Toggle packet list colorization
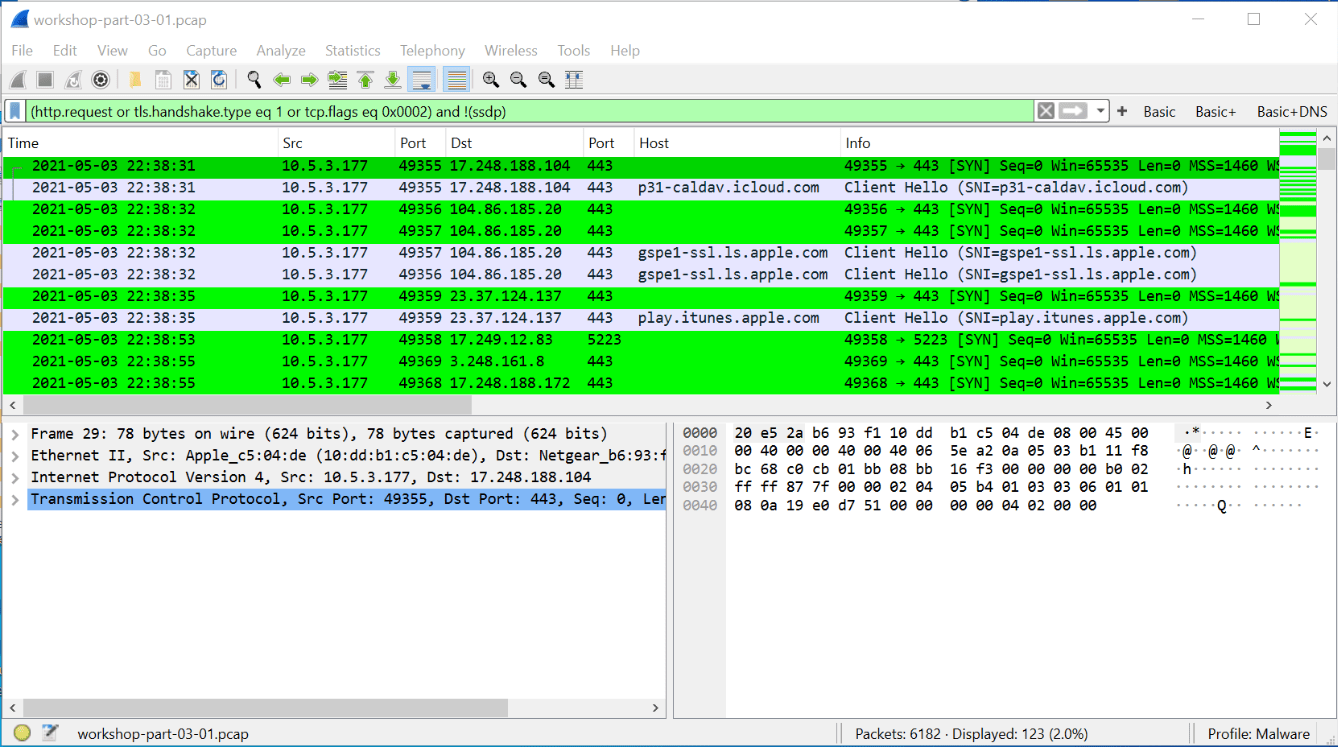 coord(456,80)
